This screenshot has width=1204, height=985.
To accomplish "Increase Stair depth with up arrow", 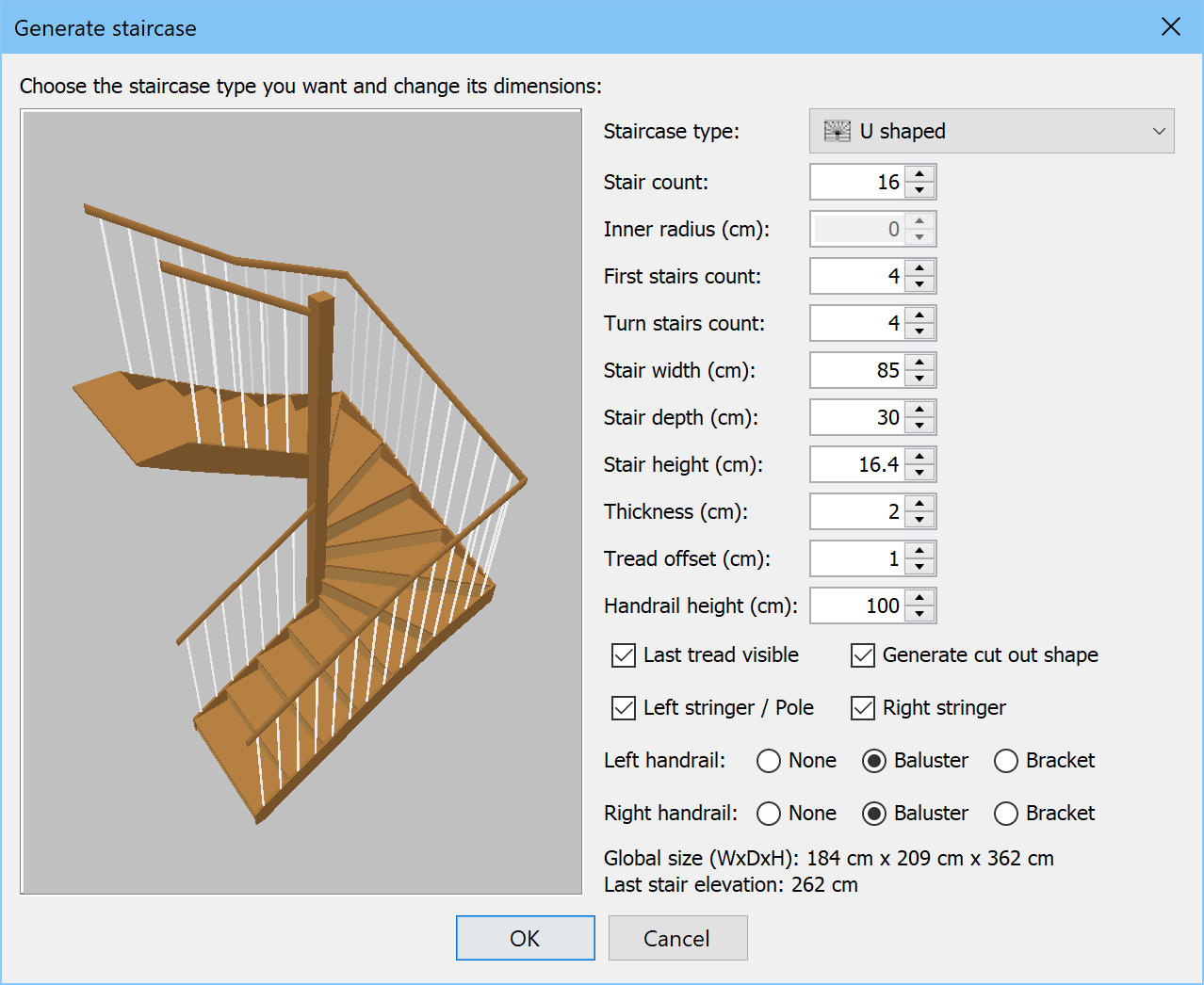I will pyautogui.click(x=919, y=409).
